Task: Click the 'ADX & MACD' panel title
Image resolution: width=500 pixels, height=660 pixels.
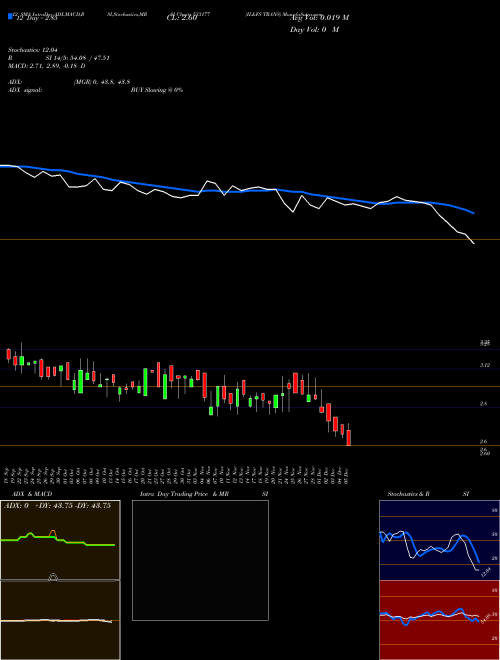Action: coord(32,494)
